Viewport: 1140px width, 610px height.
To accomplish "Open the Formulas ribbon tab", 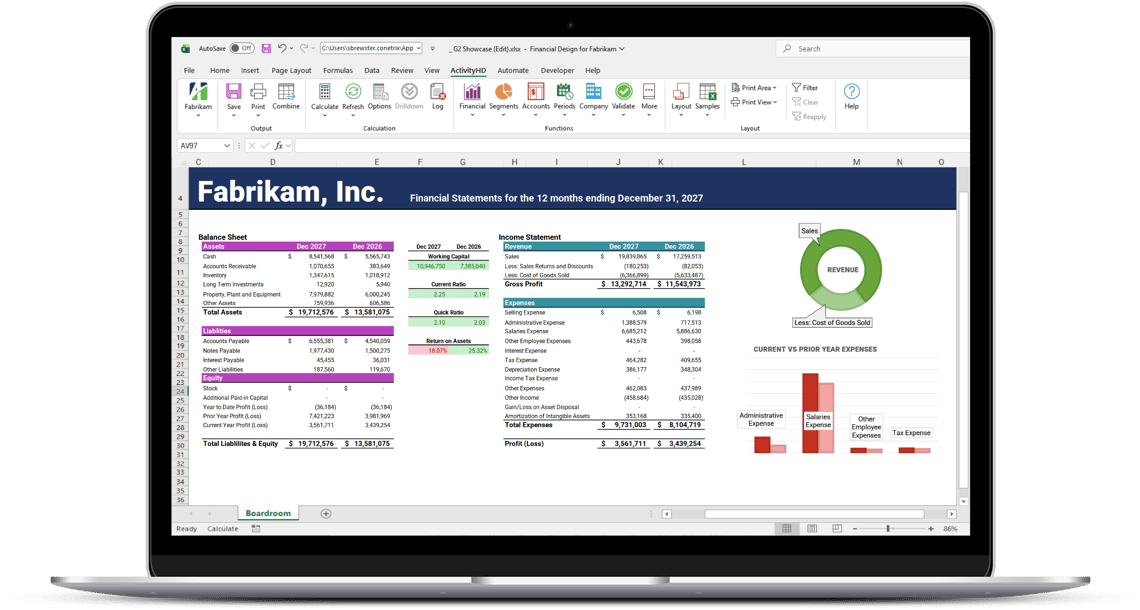I will click(337, 71).
